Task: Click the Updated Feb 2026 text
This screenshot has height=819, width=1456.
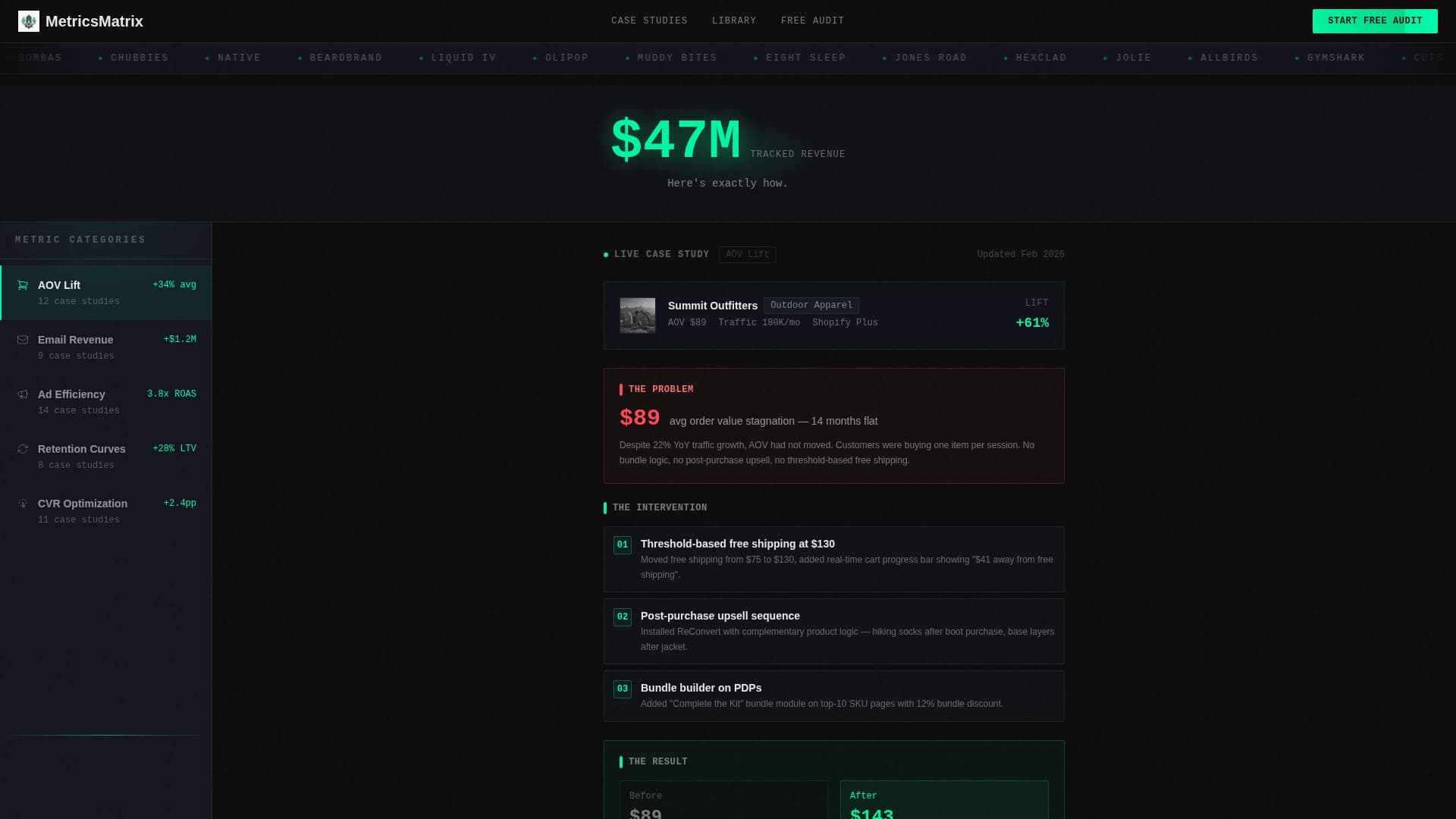Action: (x=1021, y=254)
